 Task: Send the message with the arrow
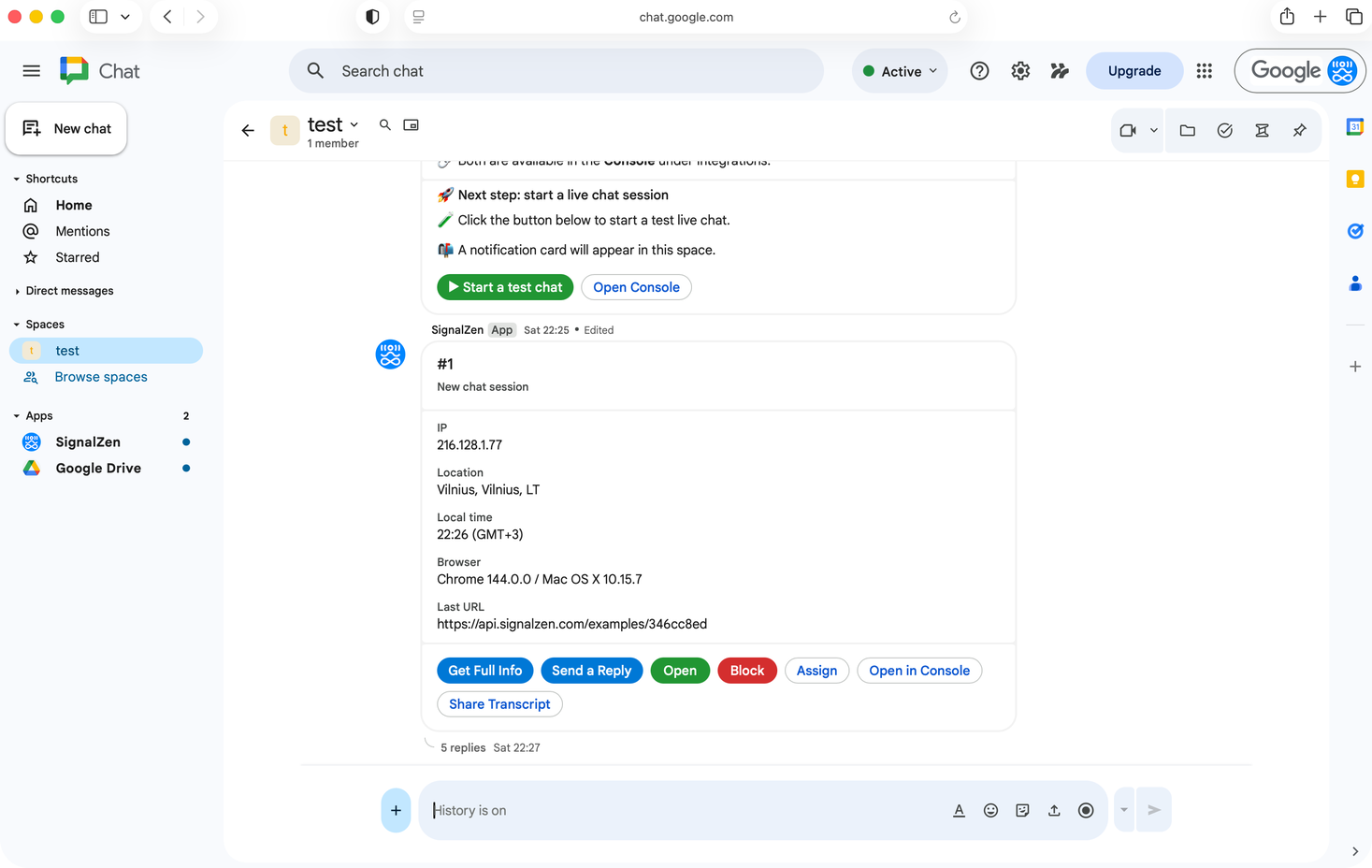tap(1154, 810)
